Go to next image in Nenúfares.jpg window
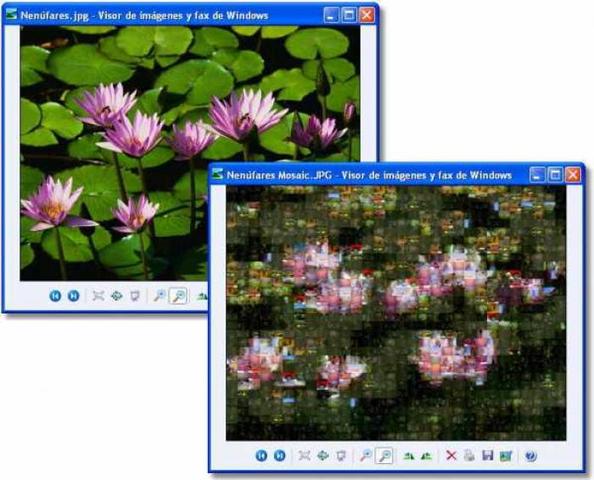Image resolution: width=594 pixels, height=480 pixels. [73, 296]
